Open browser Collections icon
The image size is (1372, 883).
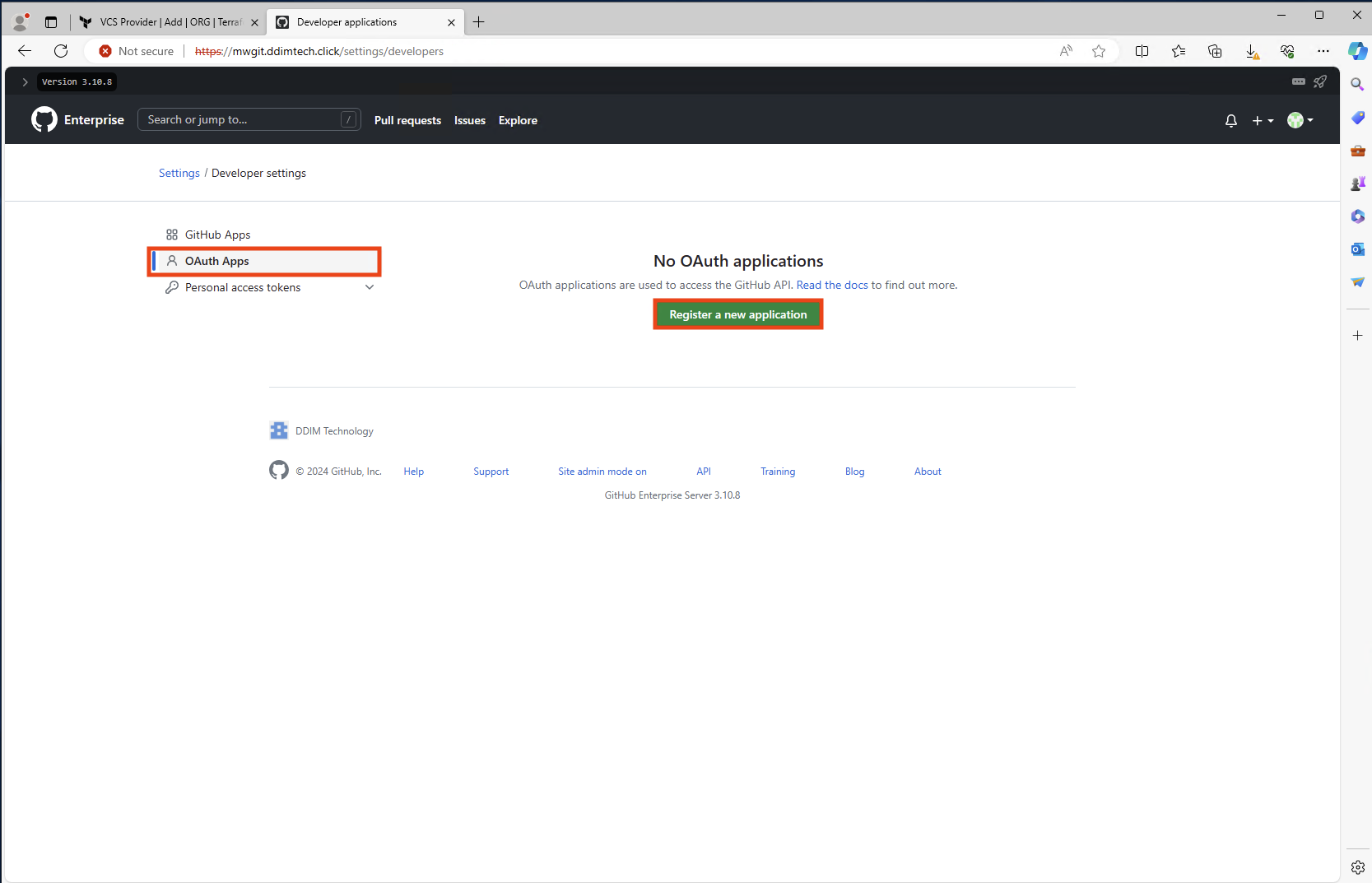1215,51
